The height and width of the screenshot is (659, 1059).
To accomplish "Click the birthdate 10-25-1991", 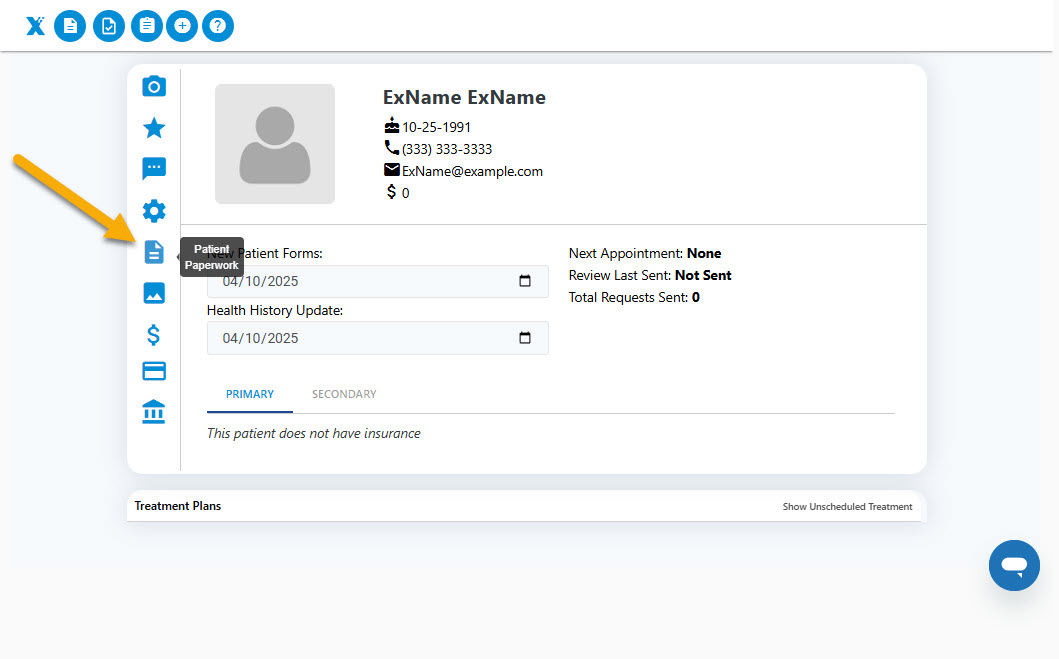I will pyautogui.click(x=436, y=127).
